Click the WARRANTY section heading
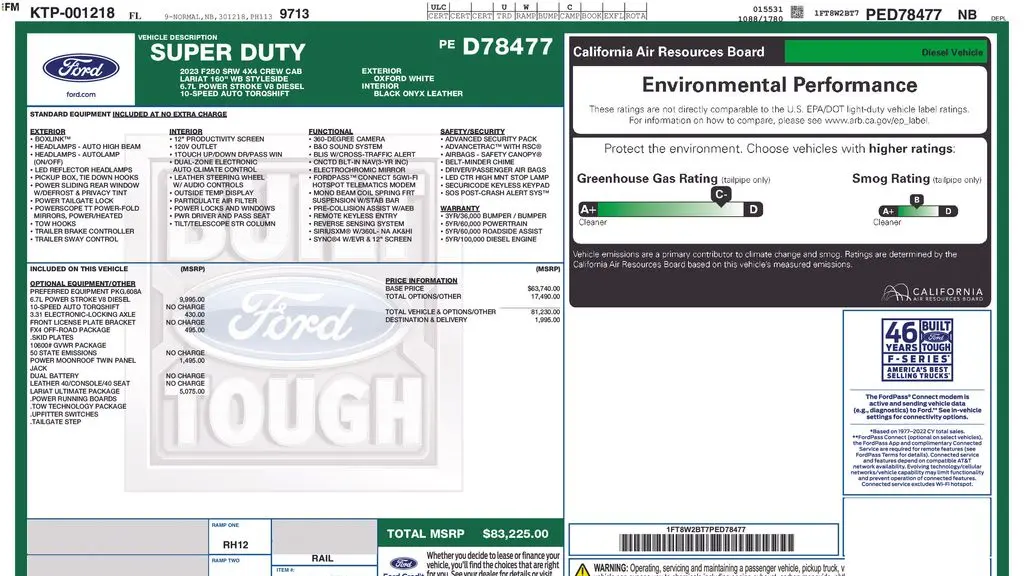The height and width of the screenshot is (576, 1024). point(460,208)
